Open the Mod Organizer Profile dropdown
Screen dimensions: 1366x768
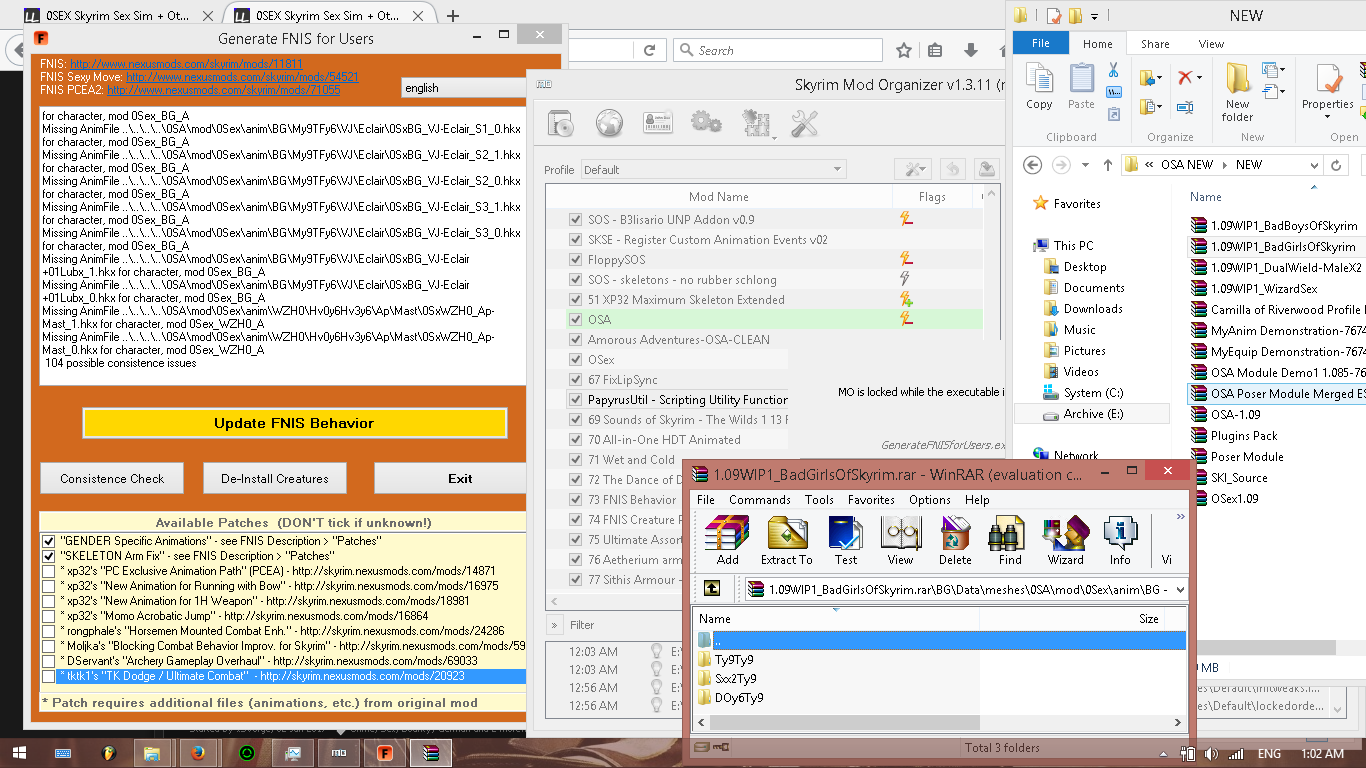(713, 170)
